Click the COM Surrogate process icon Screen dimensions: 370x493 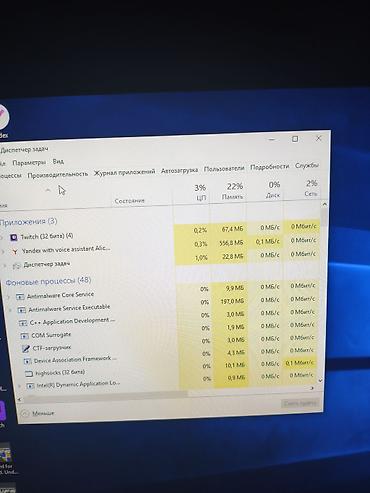[24, 336]
